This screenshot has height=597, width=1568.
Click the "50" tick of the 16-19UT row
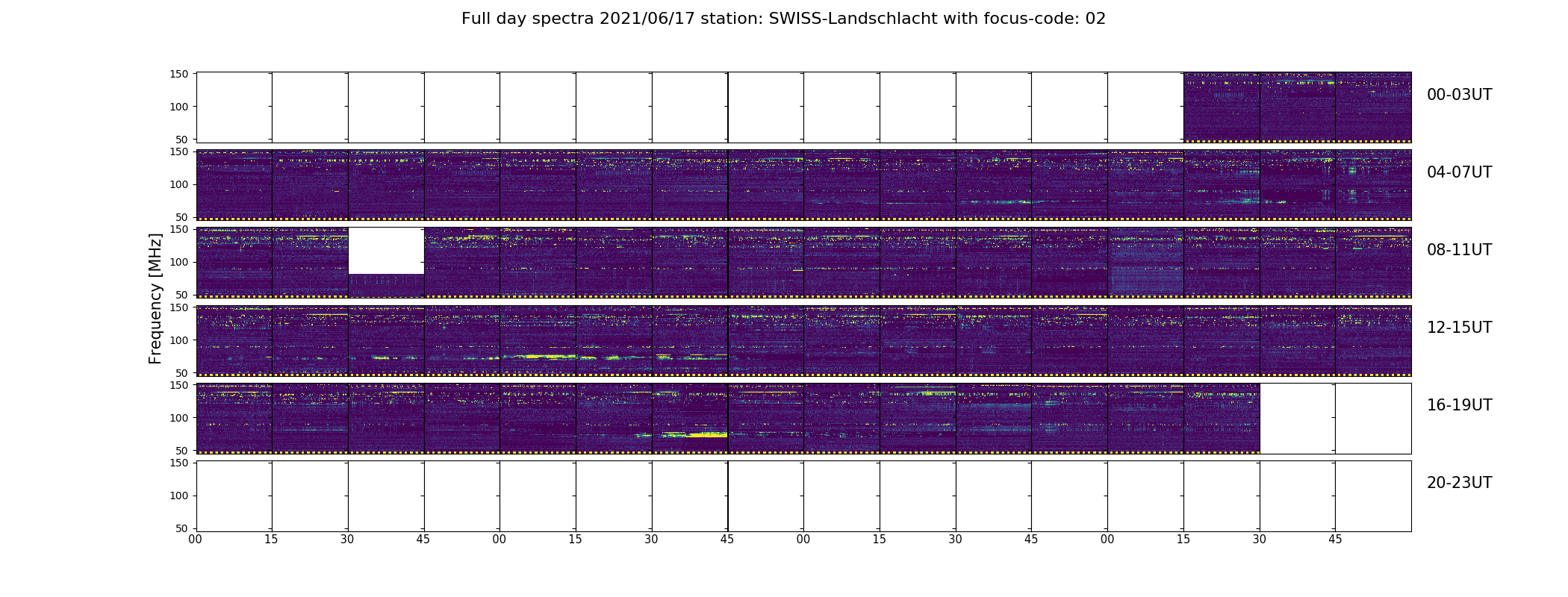183,450
